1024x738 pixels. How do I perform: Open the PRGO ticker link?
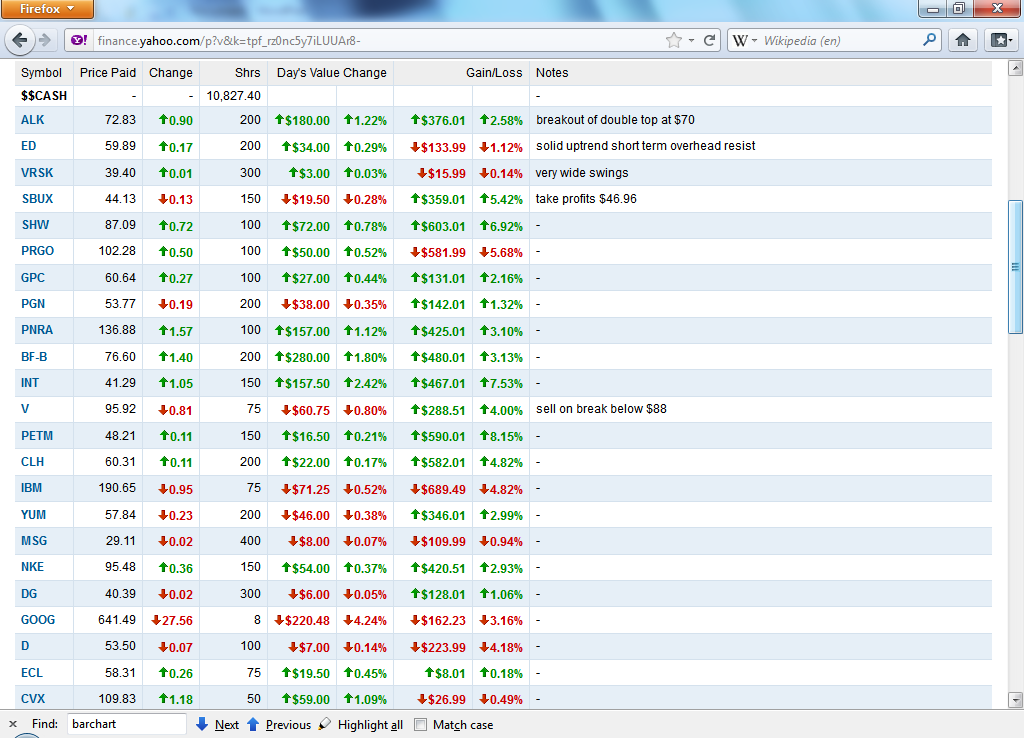(37, 251)
